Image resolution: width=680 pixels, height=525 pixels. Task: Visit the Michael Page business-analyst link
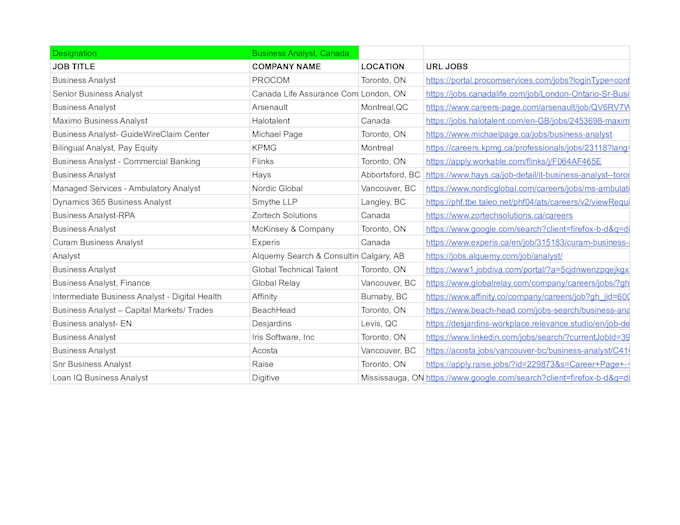[x=519, y=134]
